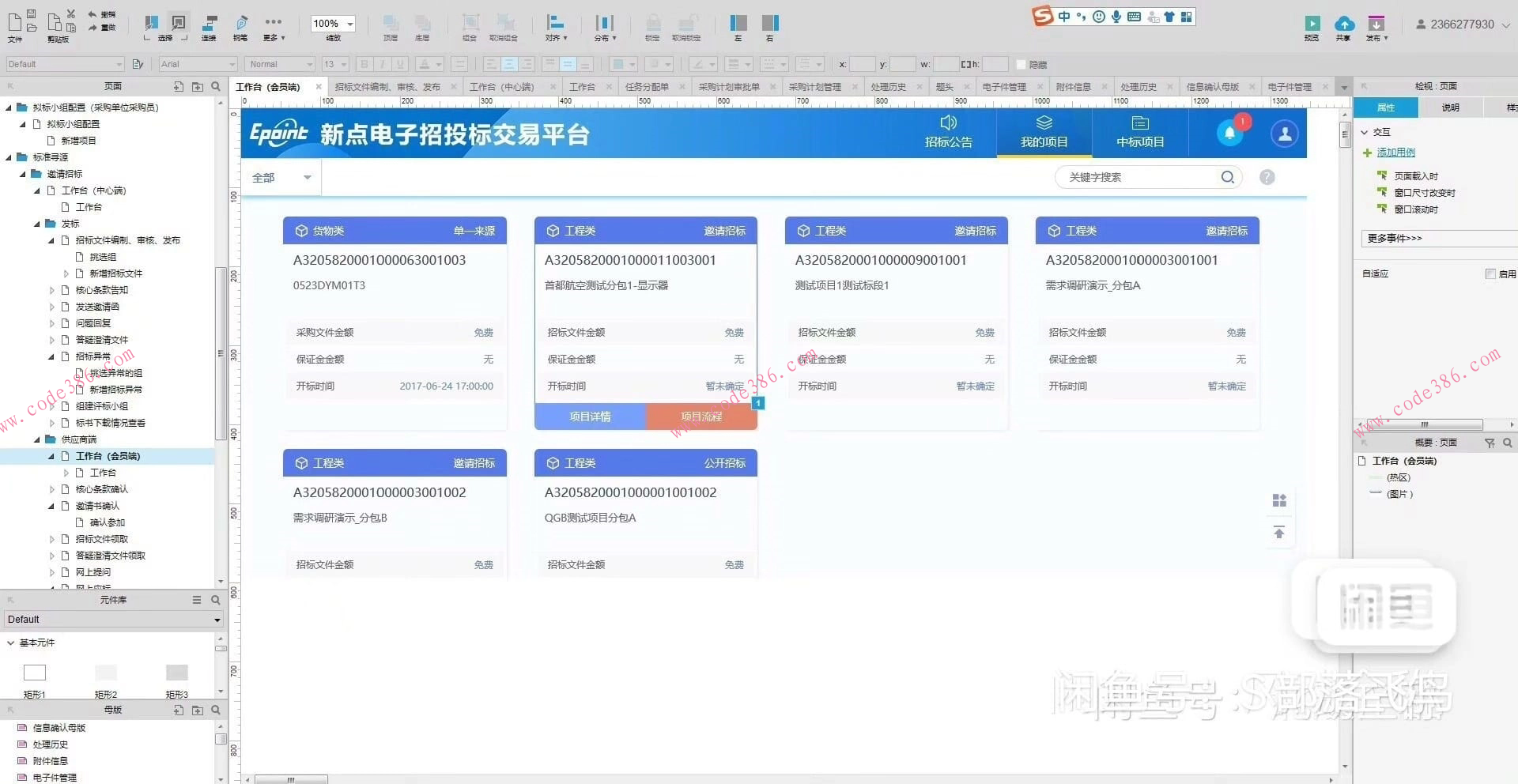Toggle italic formatting in the text toolbar
Viewport: 1518px width, 784px height.
click(x=383, y=64)
